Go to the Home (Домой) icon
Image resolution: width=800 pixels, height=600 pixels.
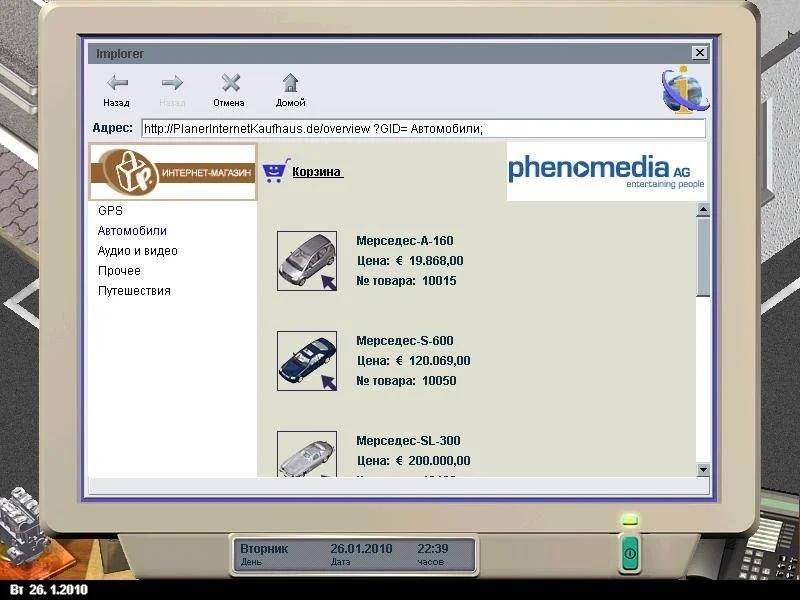click(290, 84)
